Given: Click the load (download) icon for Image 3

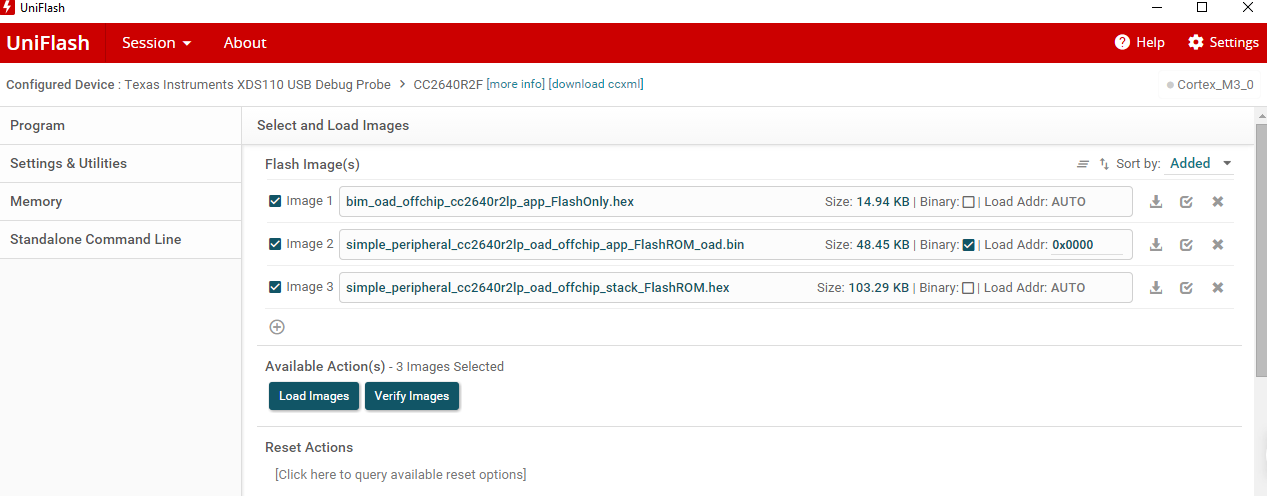Looking at the screenshot, I should pyautogui.click(x=1156, y=288).
